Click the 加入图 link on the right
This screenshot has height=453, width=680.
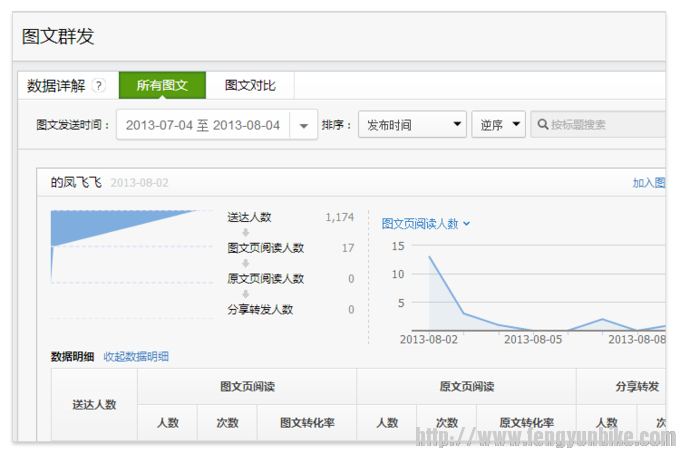pyautogui.click(x=648, y=183)
